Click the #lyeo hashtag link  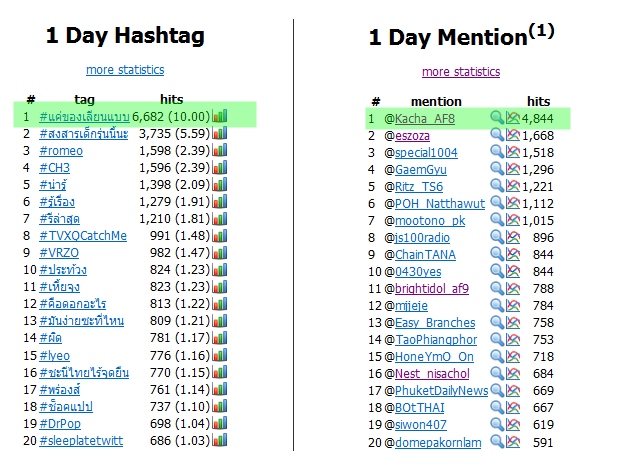click(x=55, y=355)
